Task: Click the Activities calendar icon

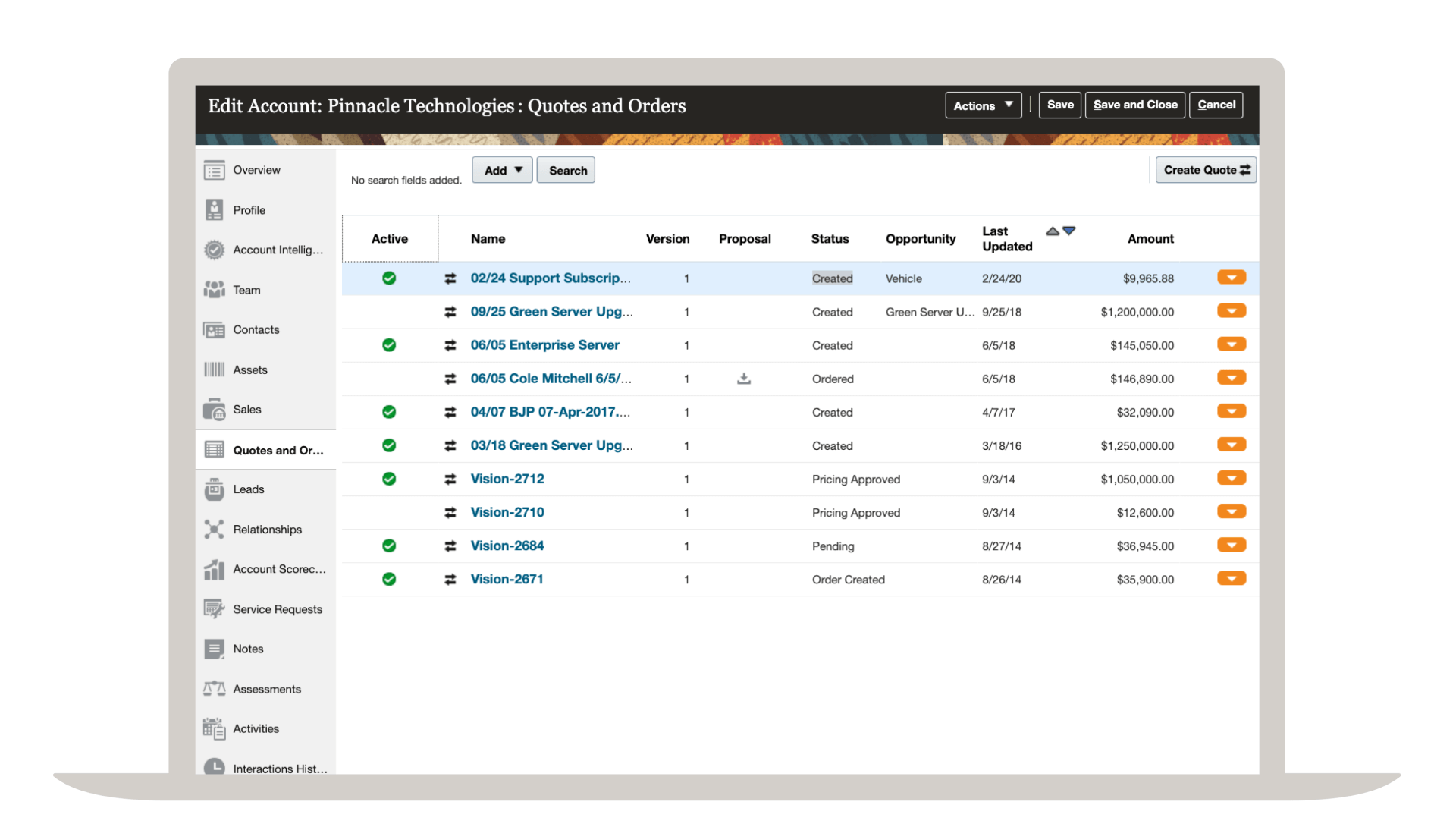Action: pyautogui.click(x=214, y=729)
